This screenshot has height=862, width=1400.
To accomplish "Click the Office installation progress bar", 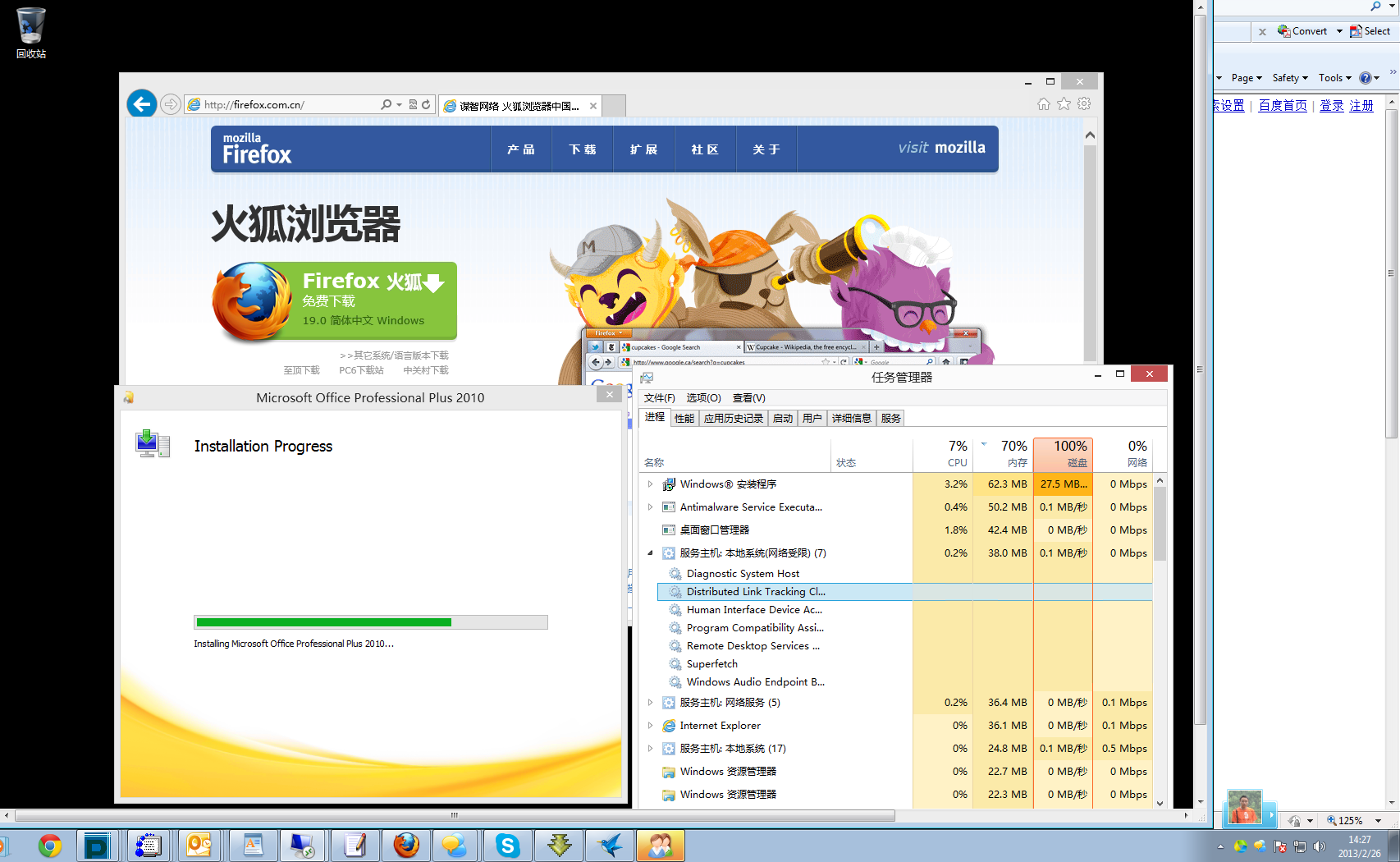I will [x=371, y=622].
